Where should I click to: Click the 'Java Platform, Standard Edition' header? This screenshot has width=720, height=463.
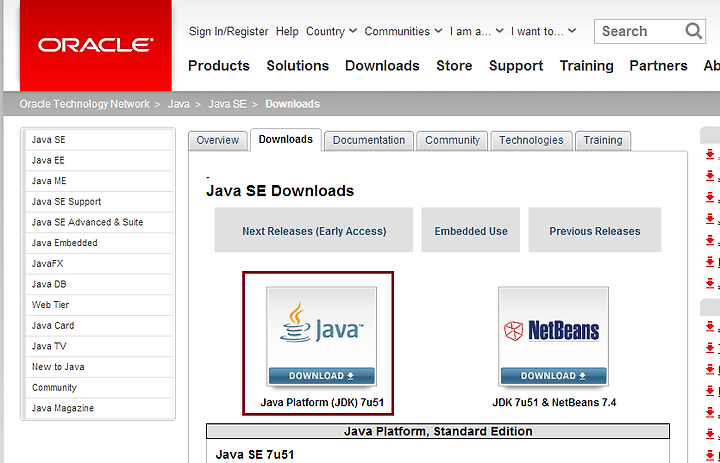[438, 431]
